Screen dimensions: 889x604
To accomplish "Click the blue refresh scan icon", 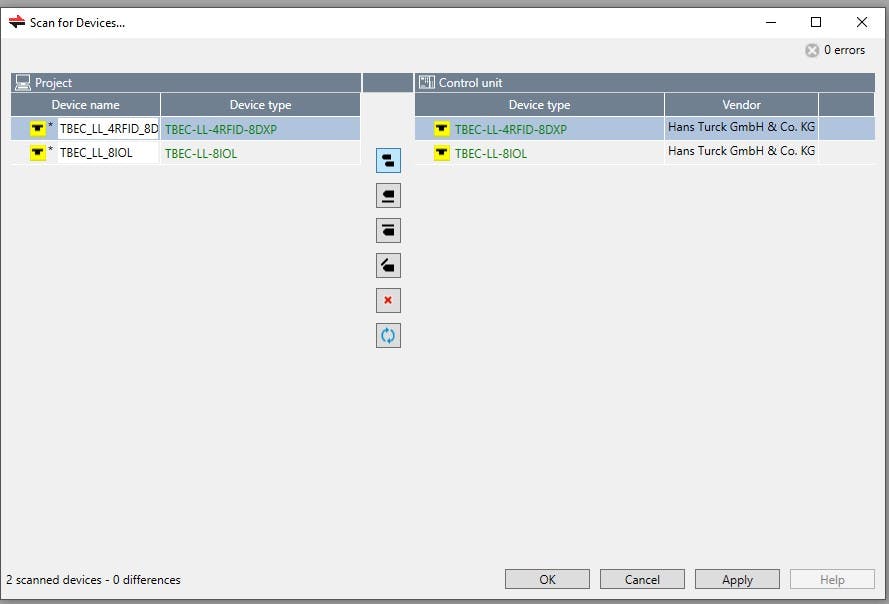I will point(388,335).
